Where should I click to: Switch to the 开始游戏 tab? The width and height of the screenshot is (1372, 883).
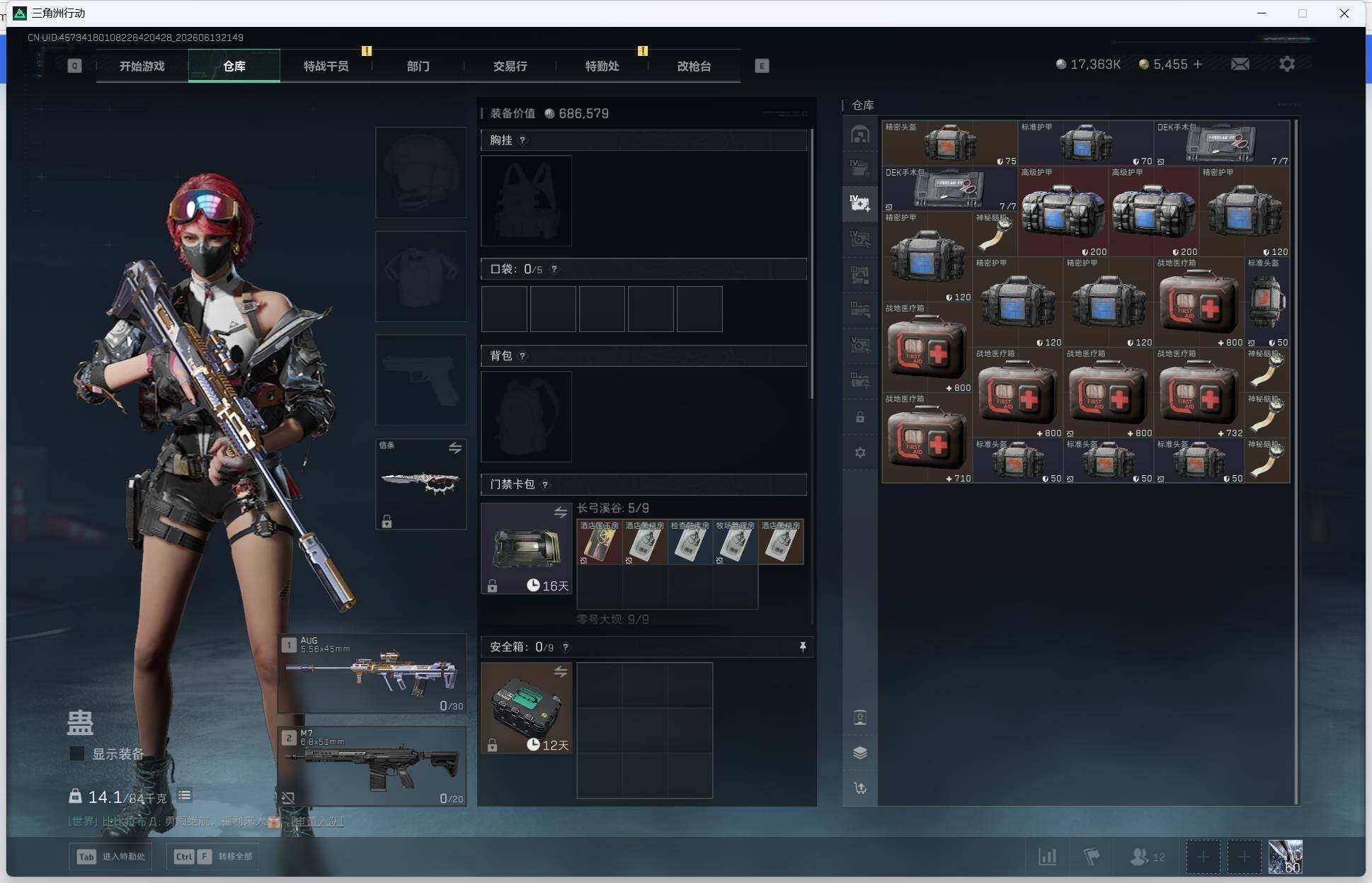(x=142, y=66)
